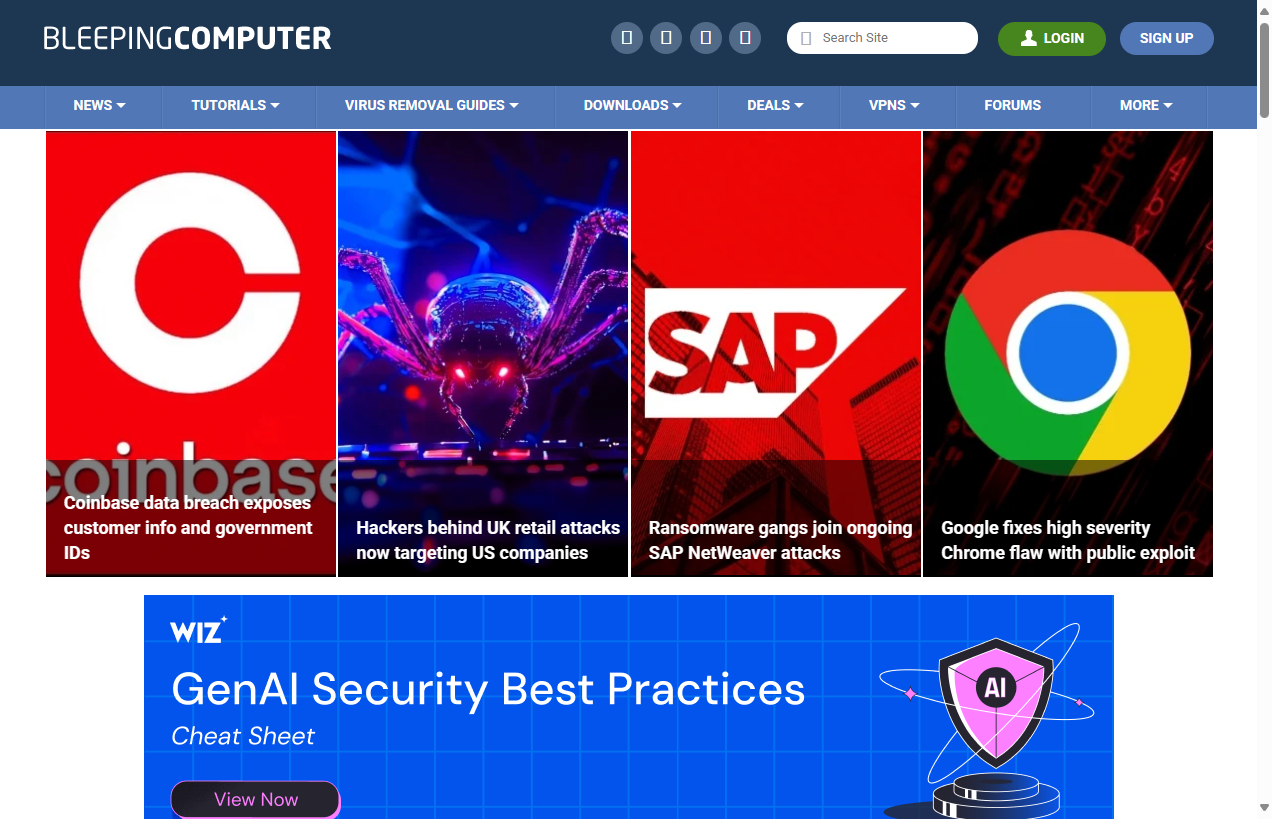Expand the News dropdown menu
This screenshot has height=819, width=1272.
pos(99,105)
